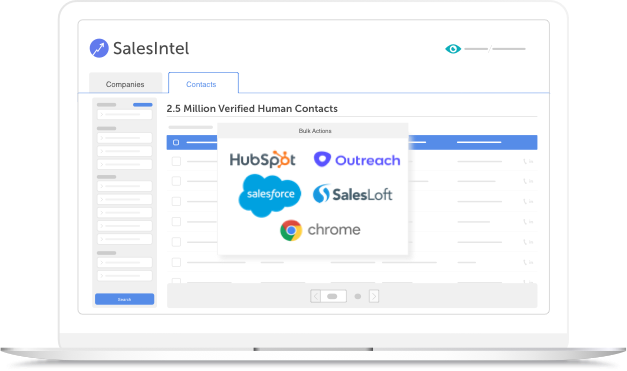Select the HubSpot integration logo

click(263, 160)
